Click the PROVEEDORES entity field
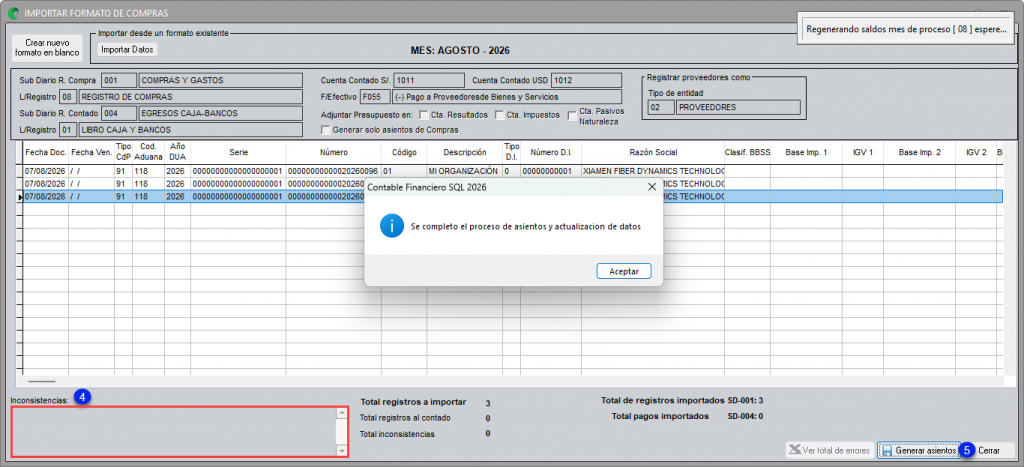 click(738, 107)
